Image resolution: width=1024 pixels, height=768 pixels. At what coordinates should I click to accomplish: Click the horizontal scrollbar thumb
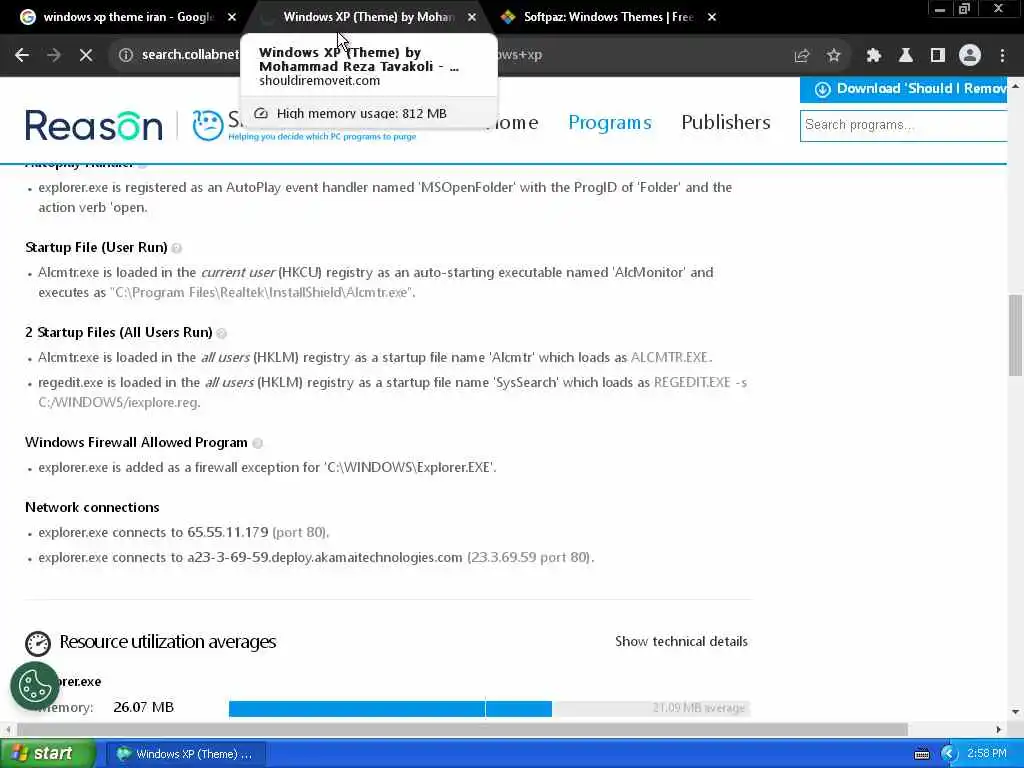click(x=462, y=729)
